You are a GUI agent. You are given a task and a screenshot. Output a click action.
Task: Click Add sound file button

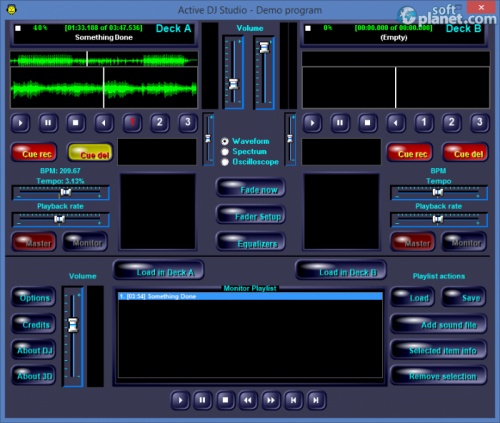[439, 323]
